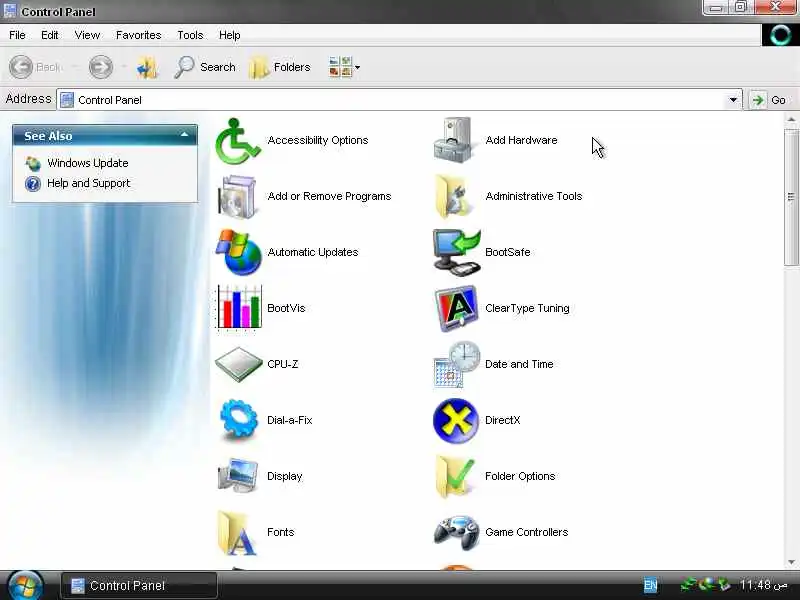The width and height of the screenshot is (800, 600).
Task: Click the Start orb button
Action: [x=24, y=585]
